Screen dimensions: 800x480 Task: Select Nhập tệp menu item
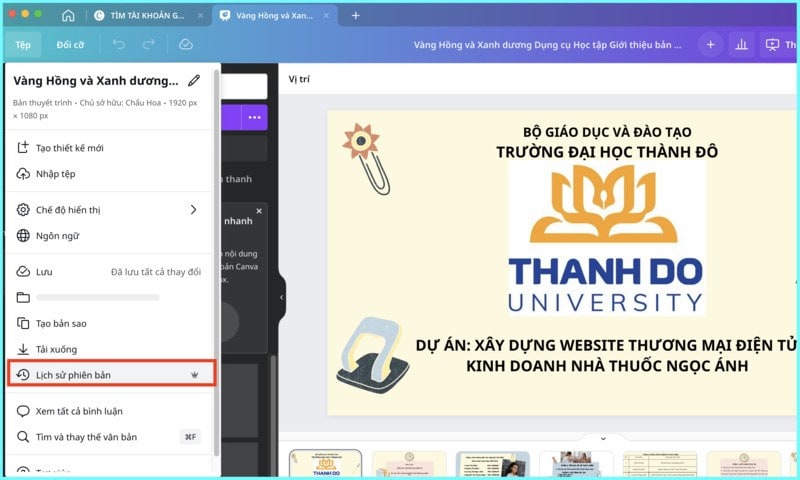pos(109,174)
